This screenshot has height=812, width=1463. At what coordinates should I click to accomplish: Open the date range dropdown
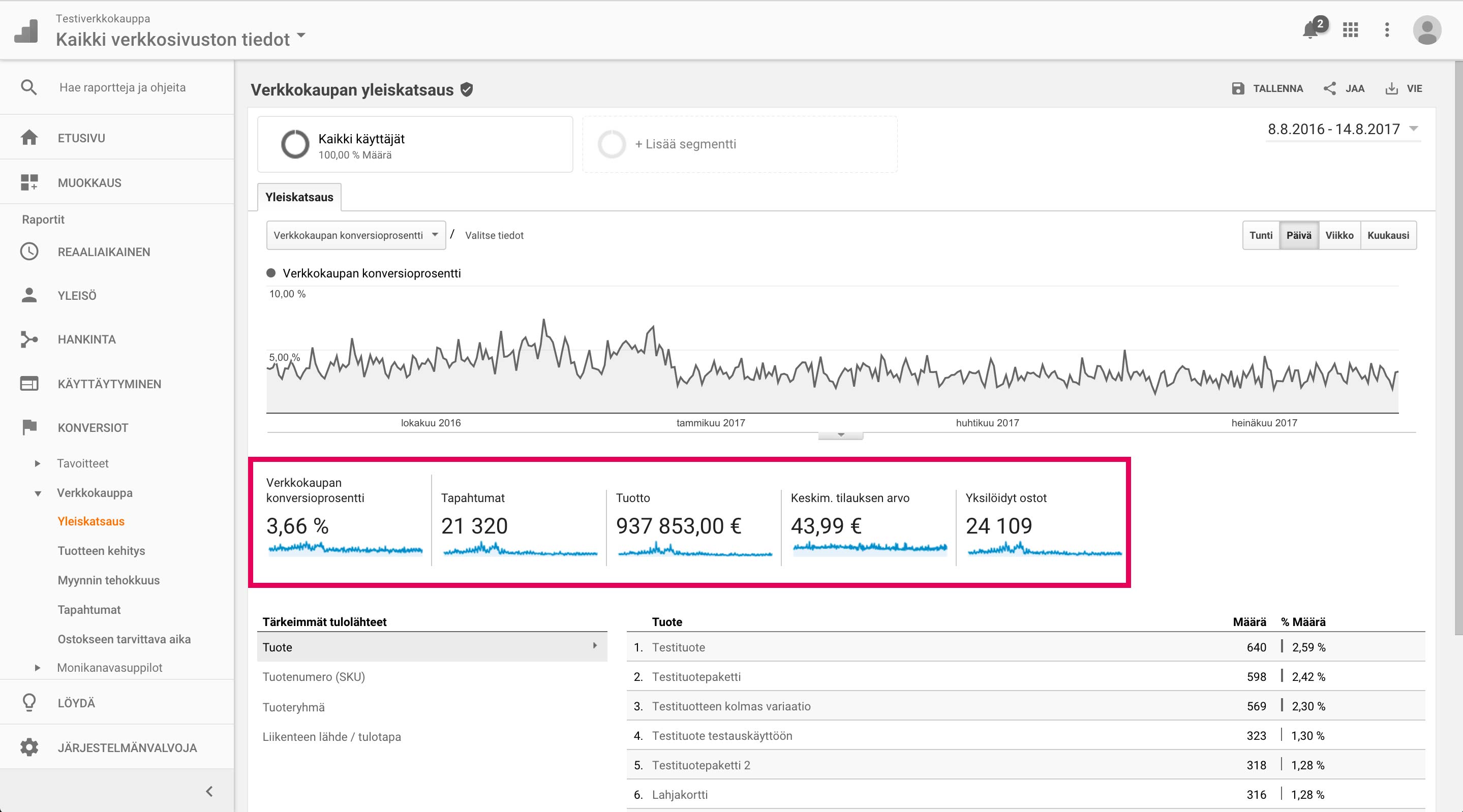click(1343, 130)
